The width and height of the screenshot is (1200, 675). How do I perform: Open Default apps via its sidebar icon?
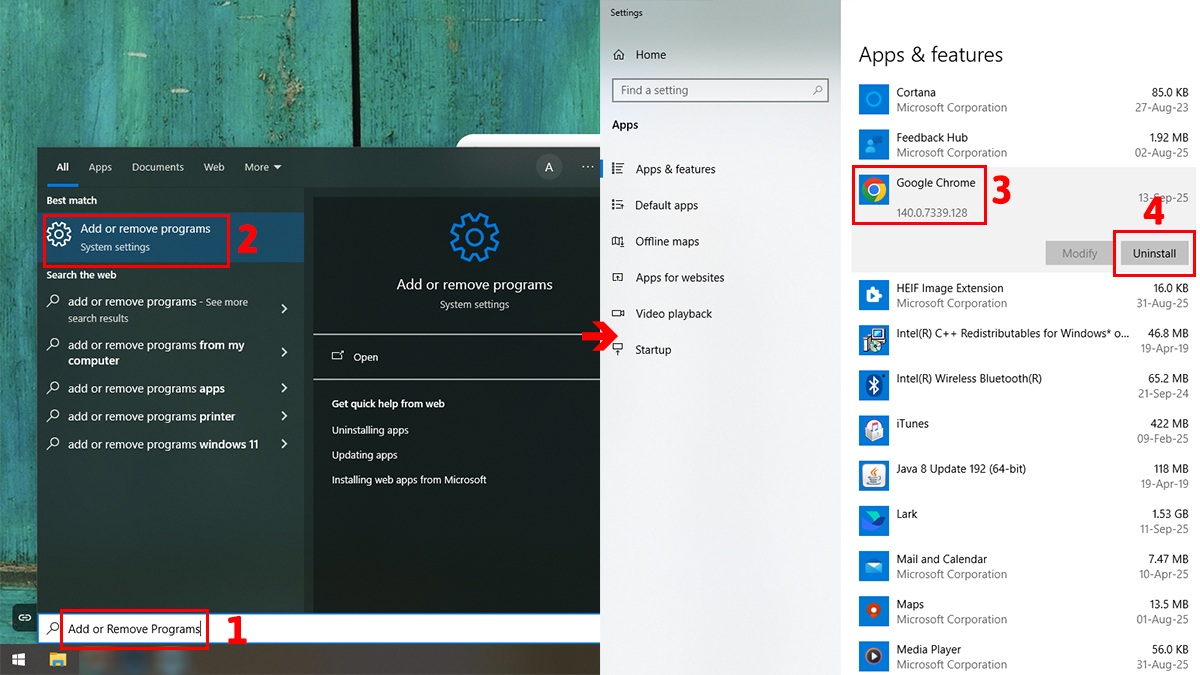[618, 205]
